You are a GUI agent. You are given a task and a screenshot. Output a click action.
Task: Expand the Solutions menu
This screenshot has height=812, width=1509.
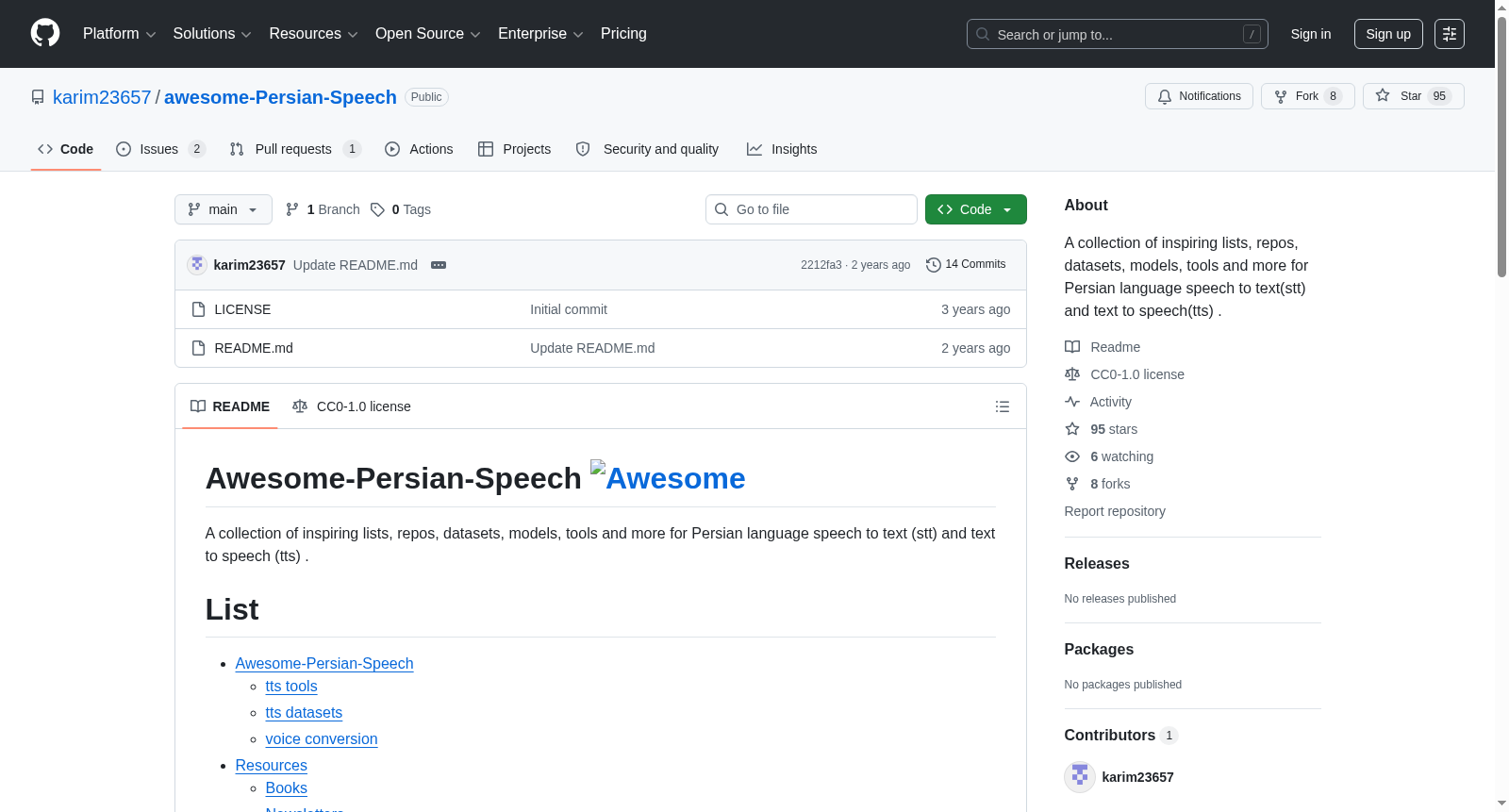pos(212,34)
